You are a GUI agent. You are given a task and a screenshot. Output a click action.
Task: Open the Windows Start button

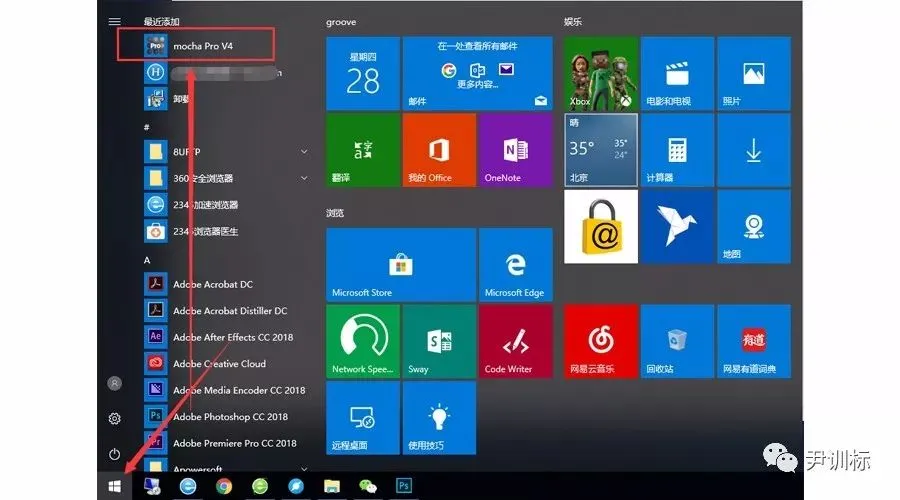pyautogui.click(x=115, y=486)
